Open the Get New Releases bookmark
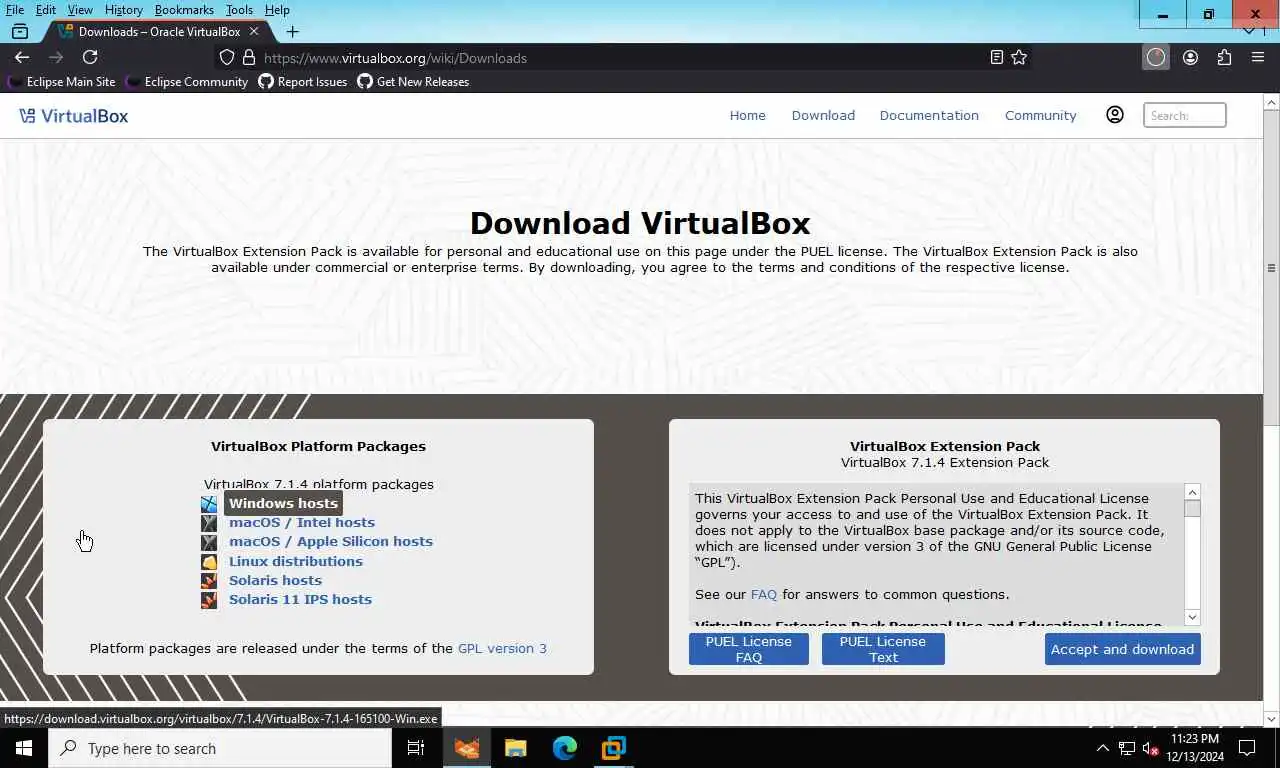The height and width of the screenshot is (768, 1280). coord(413,82)
